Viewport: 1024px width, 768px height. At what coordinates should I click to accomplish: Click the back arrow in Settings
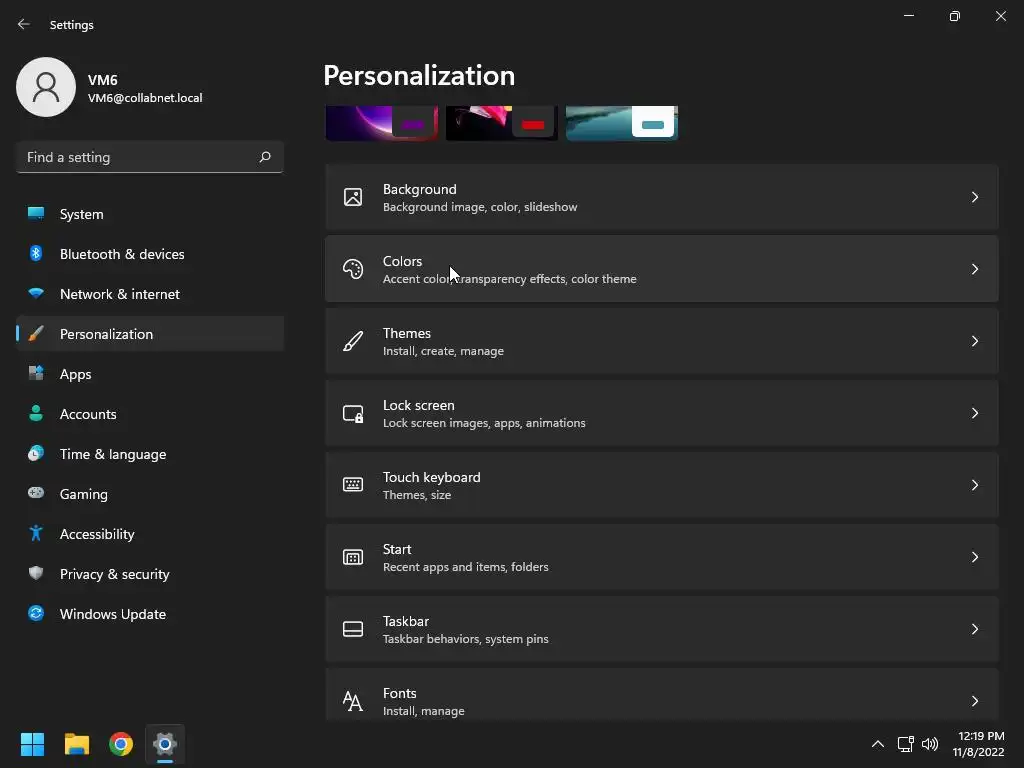click(24, 24)
